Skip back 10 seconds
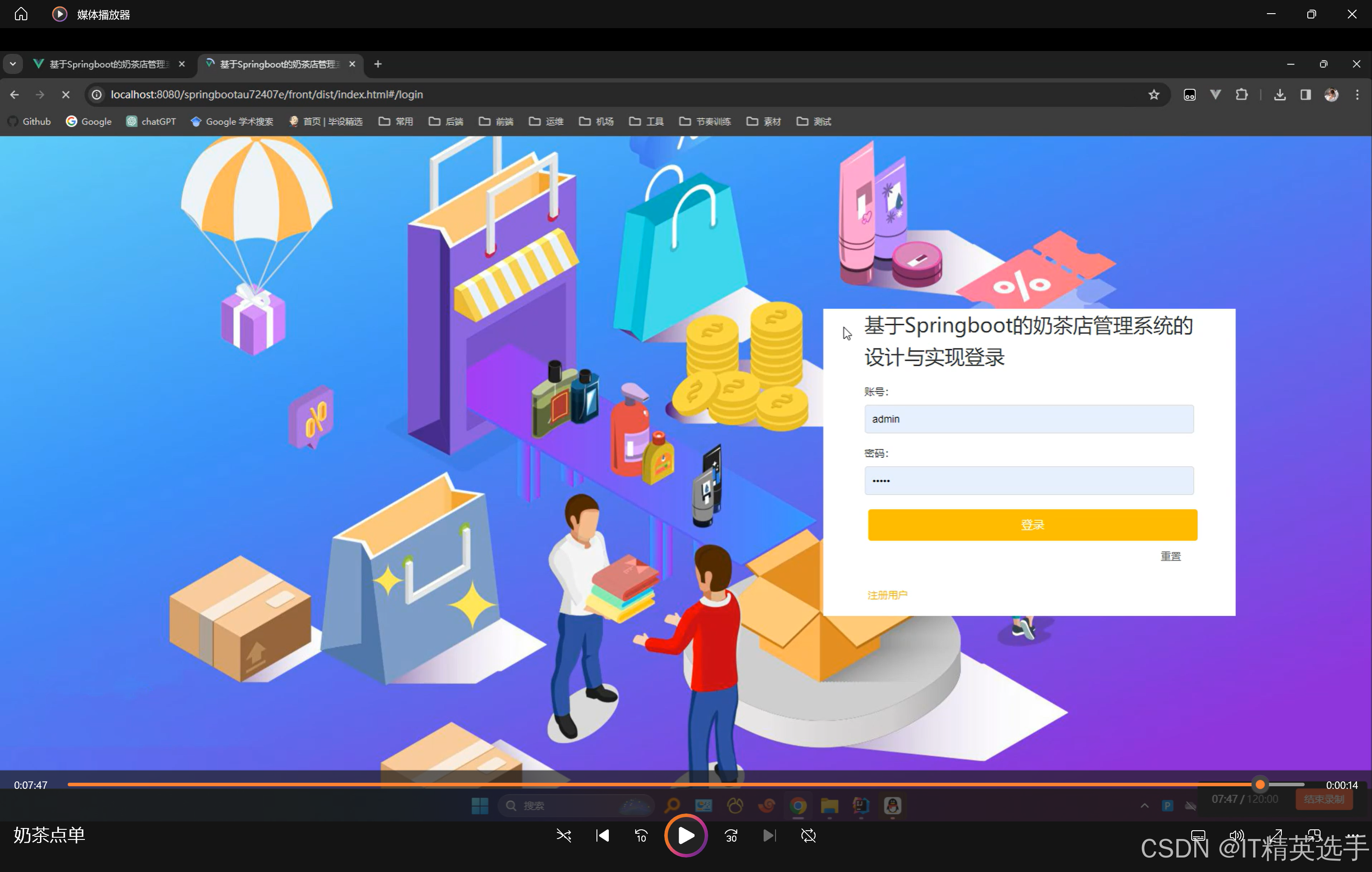This screenshot has width=1372, height=872. 641,836
